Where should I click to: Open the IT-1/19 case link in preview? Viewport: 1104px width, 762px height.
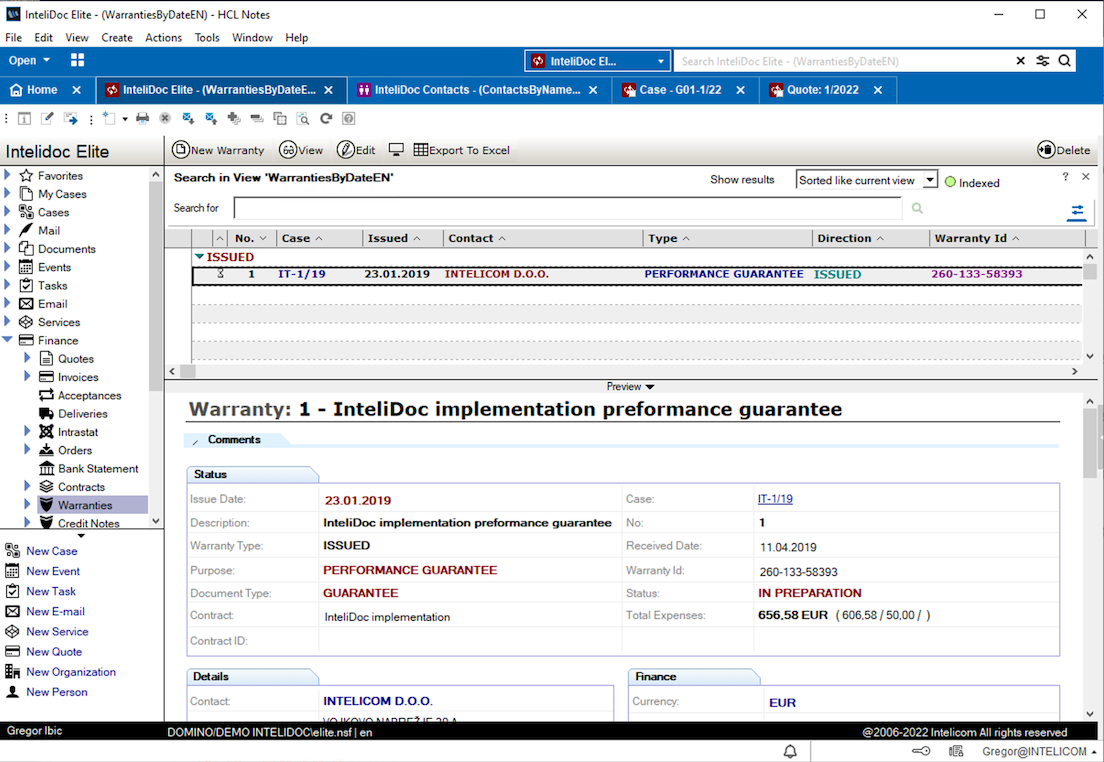775,499
